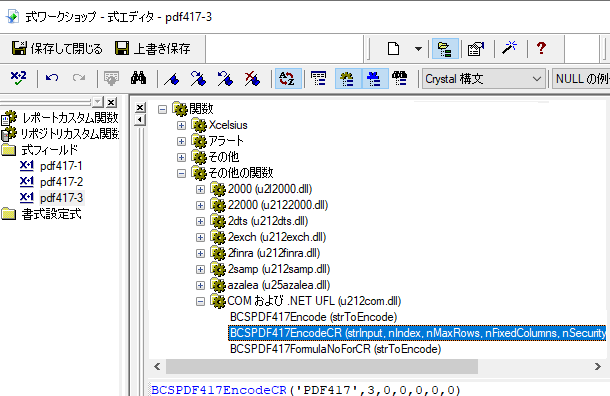Click the function tree scrollbar left arrow
The width and height of the screenshot is (610, 396).
(x=157, y=366)
